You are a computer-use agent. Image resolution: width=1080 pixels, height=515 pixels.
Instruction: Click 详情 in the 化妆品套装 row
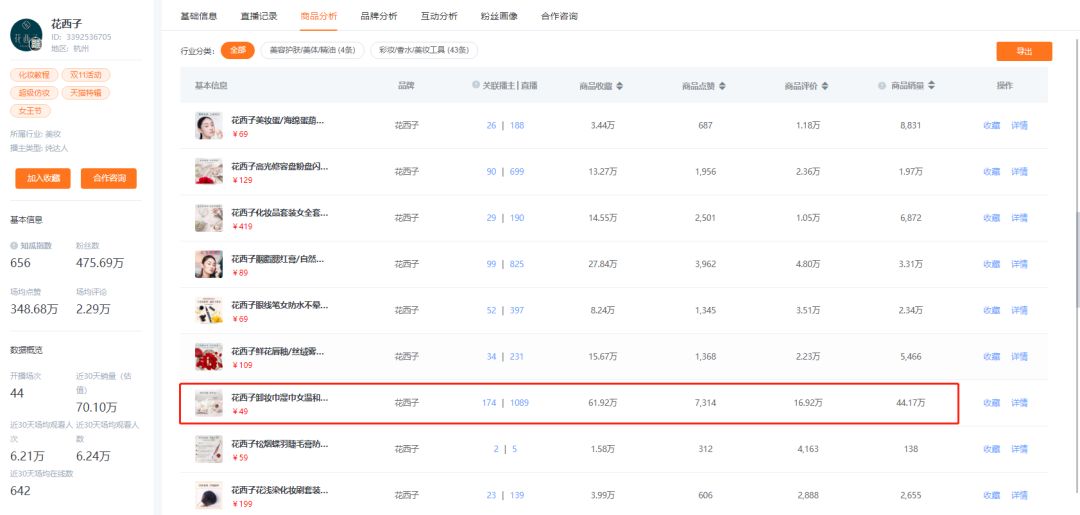[x=1019, y=218]
